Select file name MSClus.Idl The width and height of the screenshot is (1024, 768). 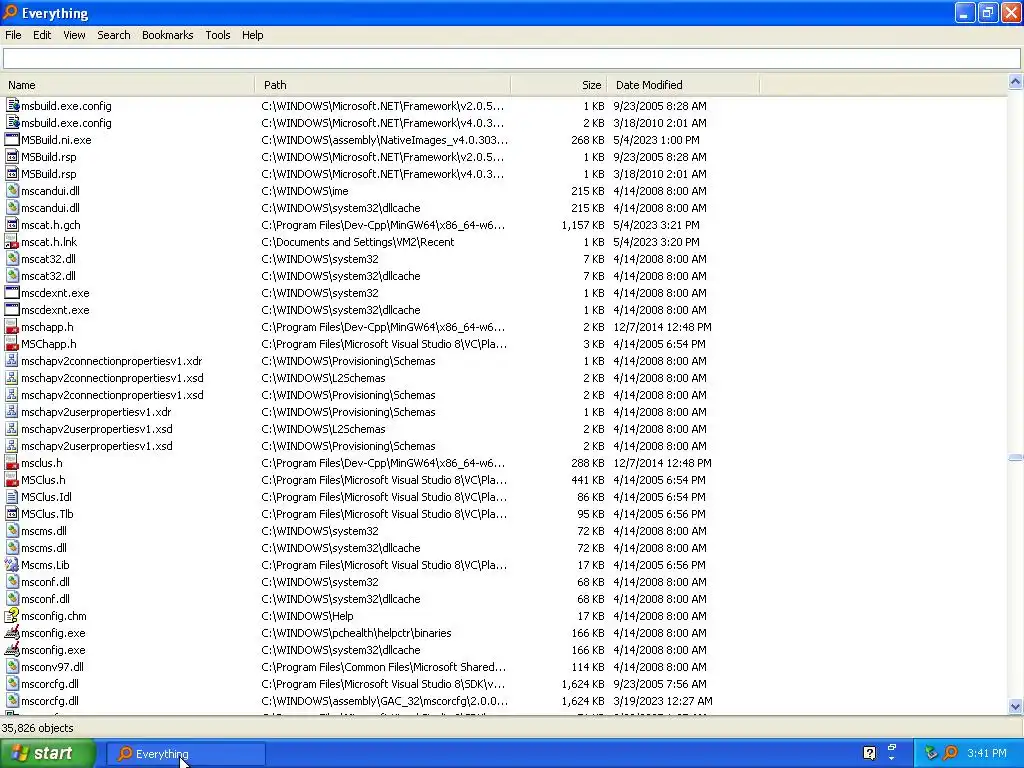click(x=46, y=496)
